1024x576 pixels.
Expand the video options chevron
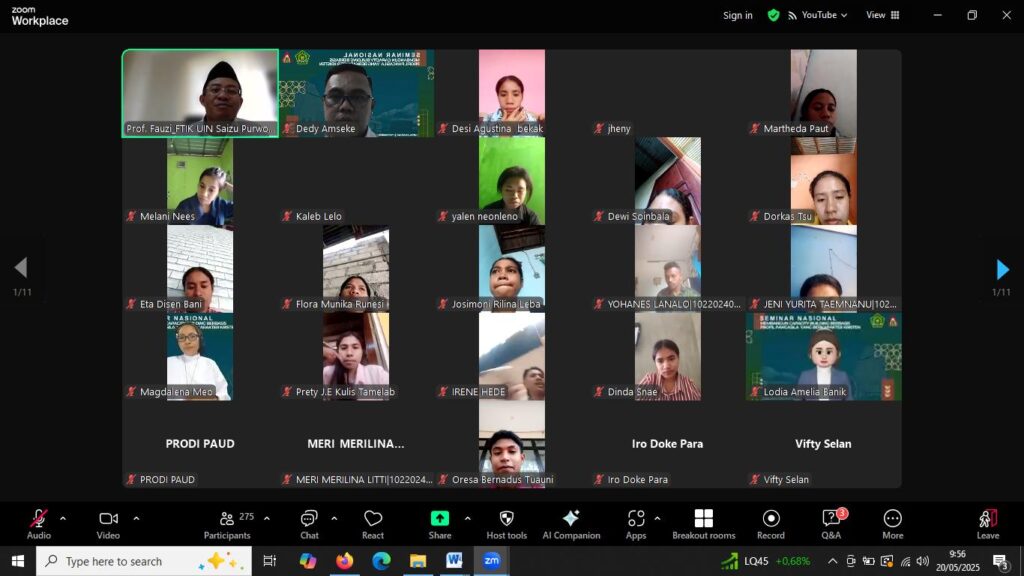pos(136,518)
